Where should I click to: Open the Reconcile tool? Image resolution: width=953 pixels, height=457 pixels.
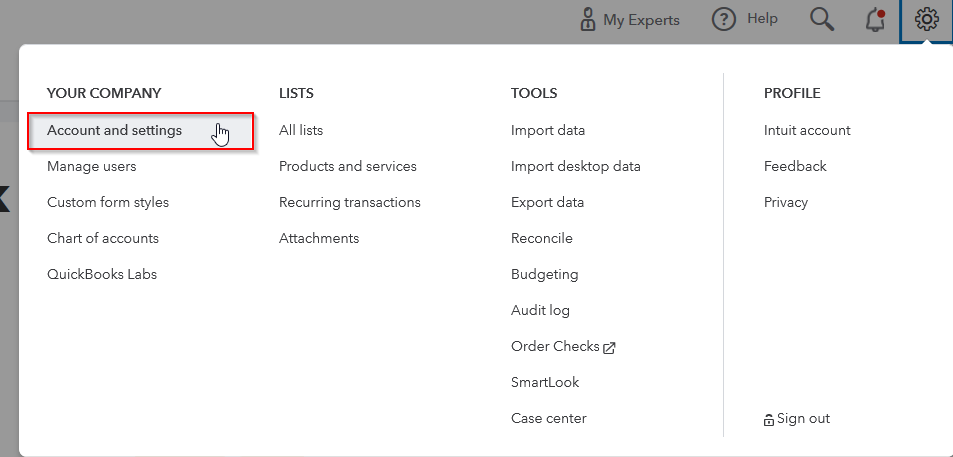[542, 238]
